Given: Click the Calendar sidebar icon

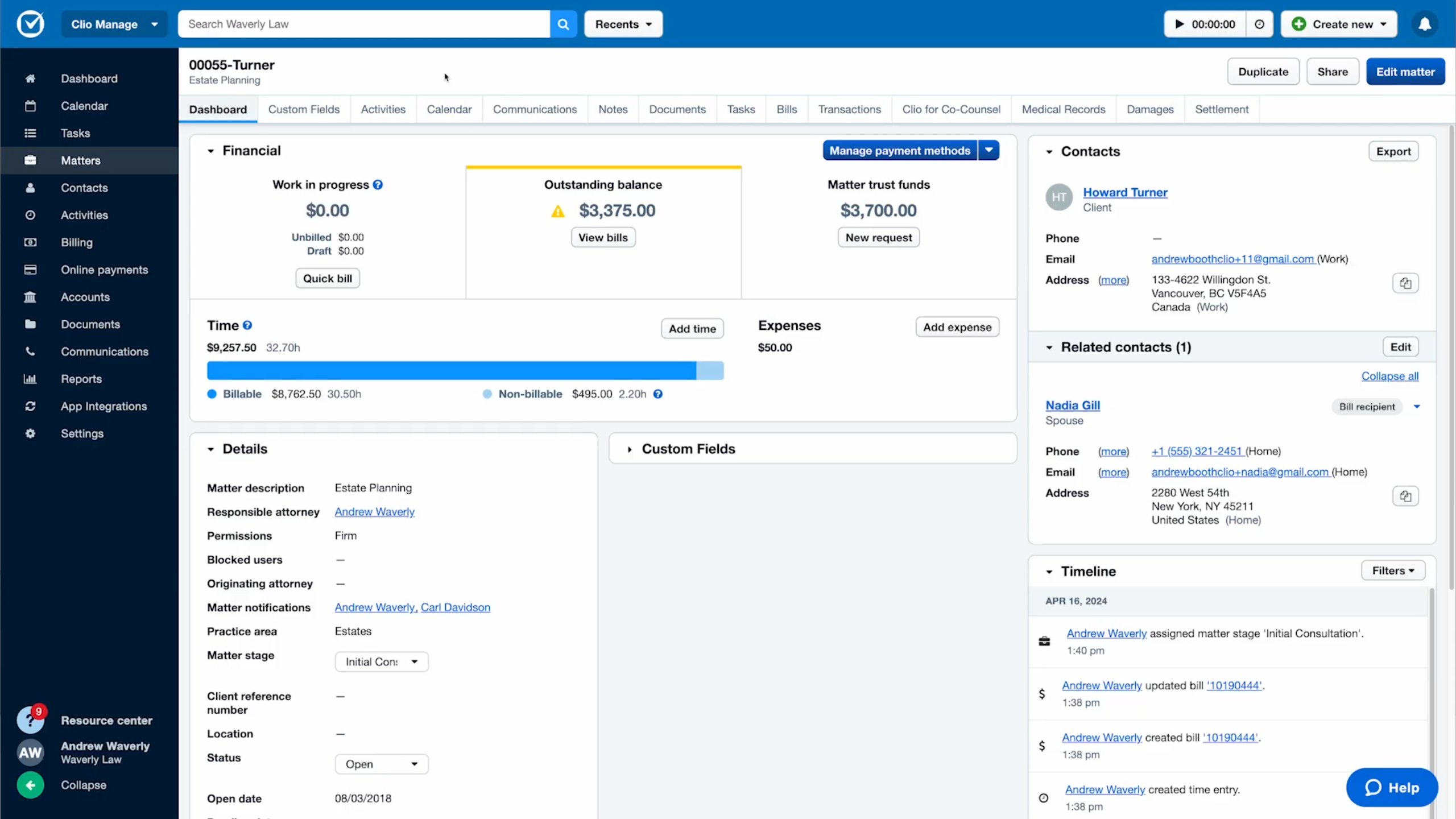Looking at the screenshot, I should coord(30,106).
